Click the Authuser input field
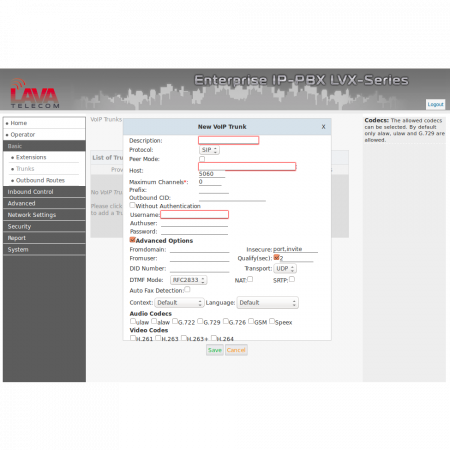The height and width of the screenshot is (450, 450). (194, 223)
